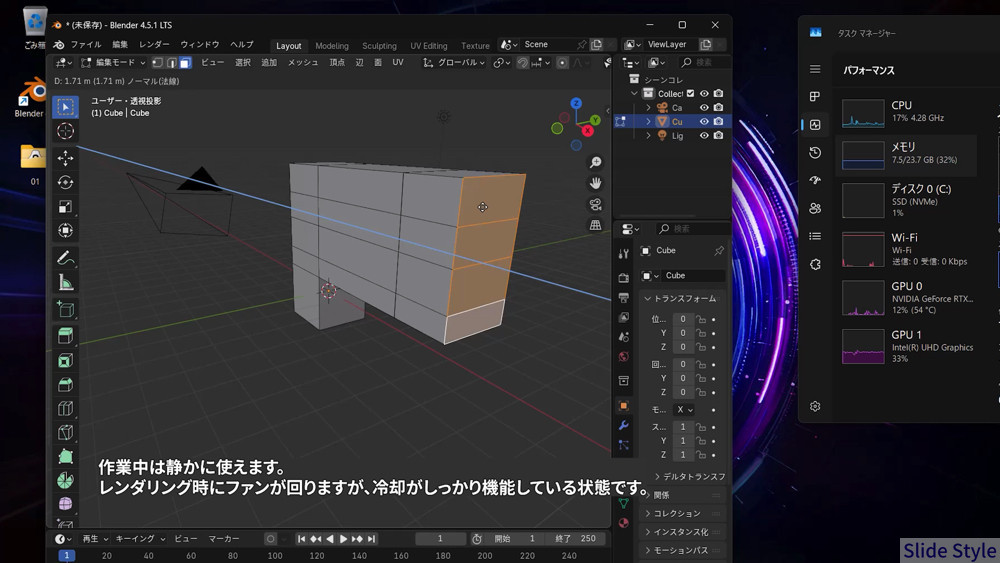
Task: Choose the Extrude Region tool
Action: tap(65, 335)
